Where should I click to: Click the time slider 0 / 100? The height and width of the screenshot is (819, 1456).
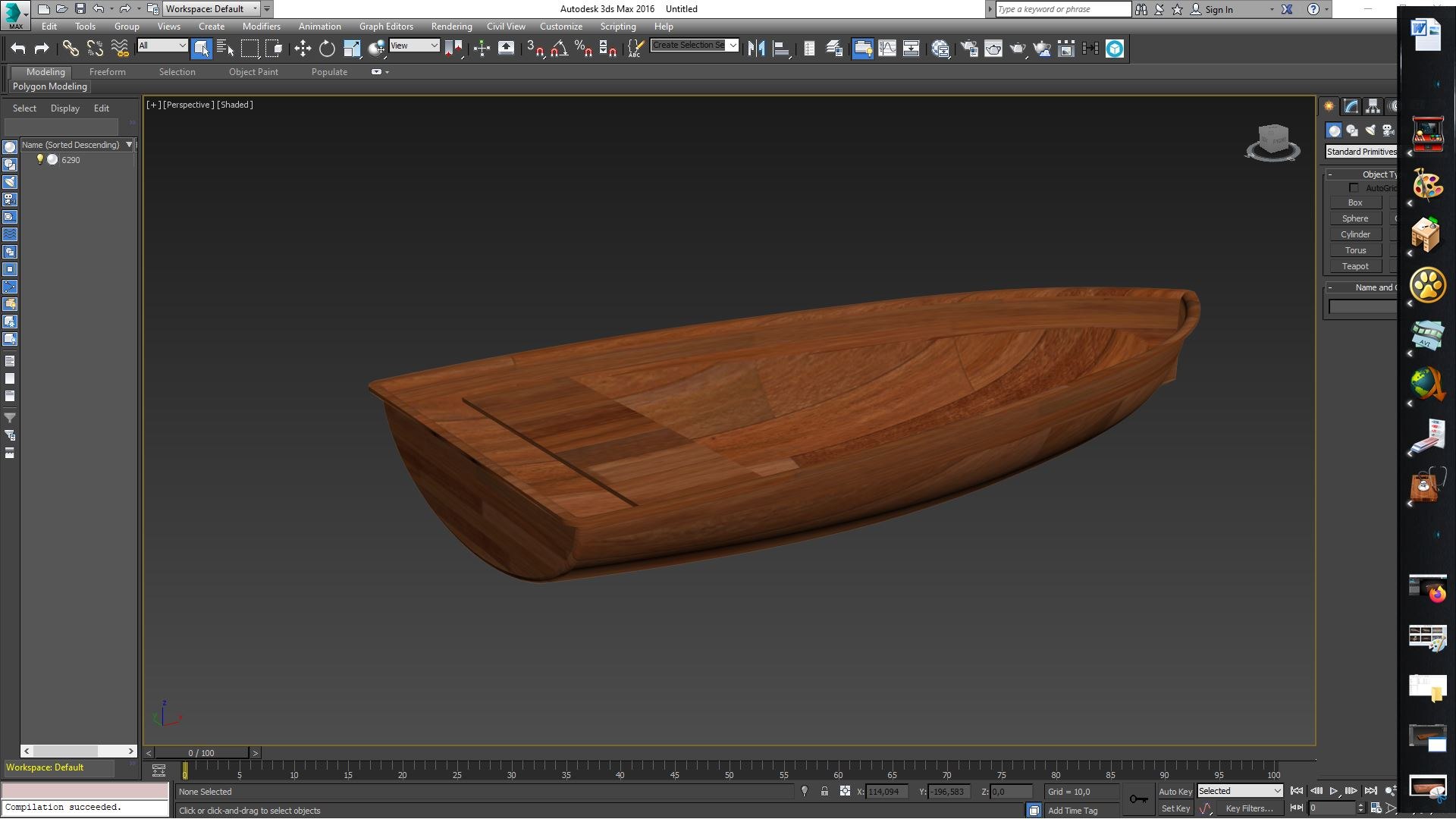[202, 753]
